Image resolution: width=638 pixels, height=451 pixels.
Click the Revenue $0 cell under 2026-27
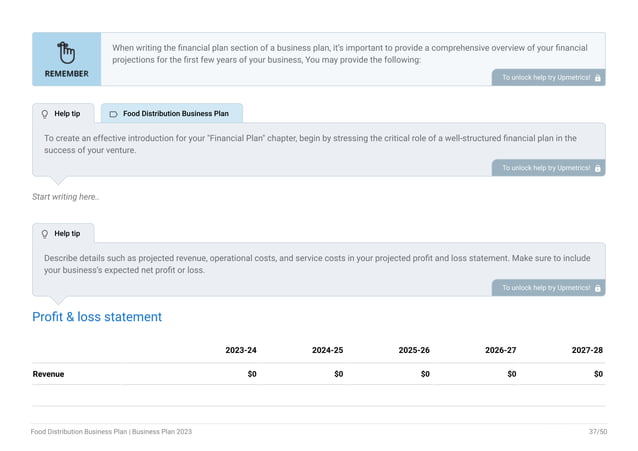pyautogui.click(x=511, y=374)
